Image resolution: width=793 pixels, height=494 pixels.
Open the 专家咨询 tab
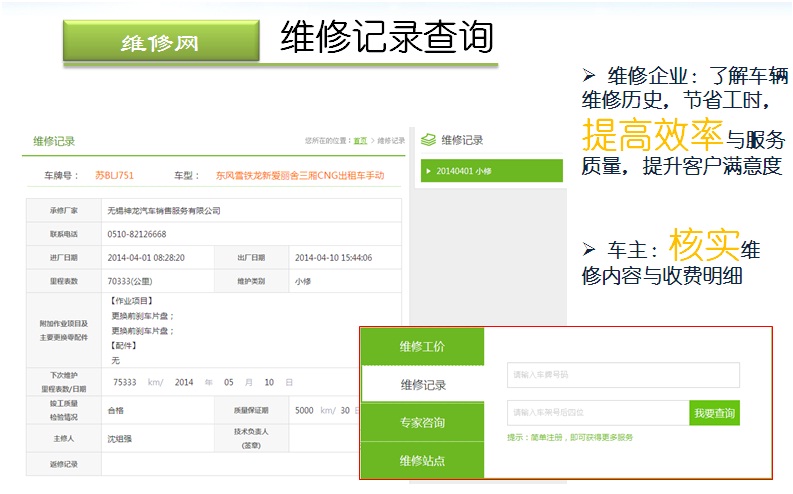422,423
